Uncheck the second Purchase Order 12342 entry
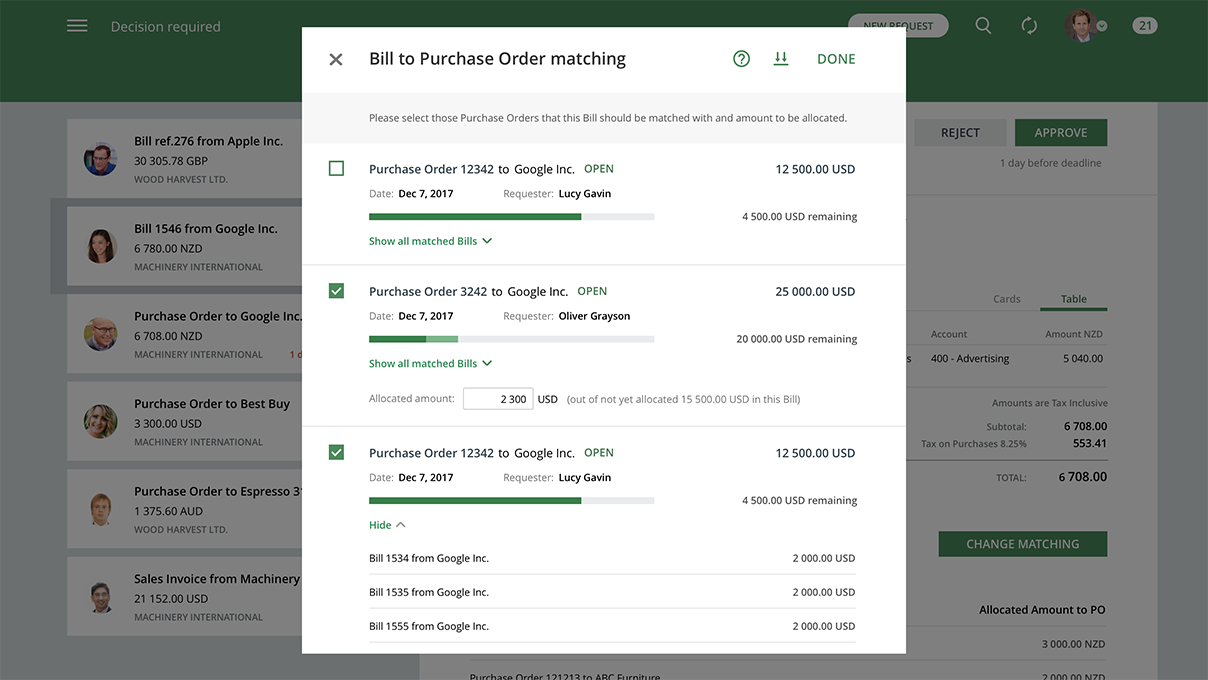The image size is (1208, 680). point(336,451)
